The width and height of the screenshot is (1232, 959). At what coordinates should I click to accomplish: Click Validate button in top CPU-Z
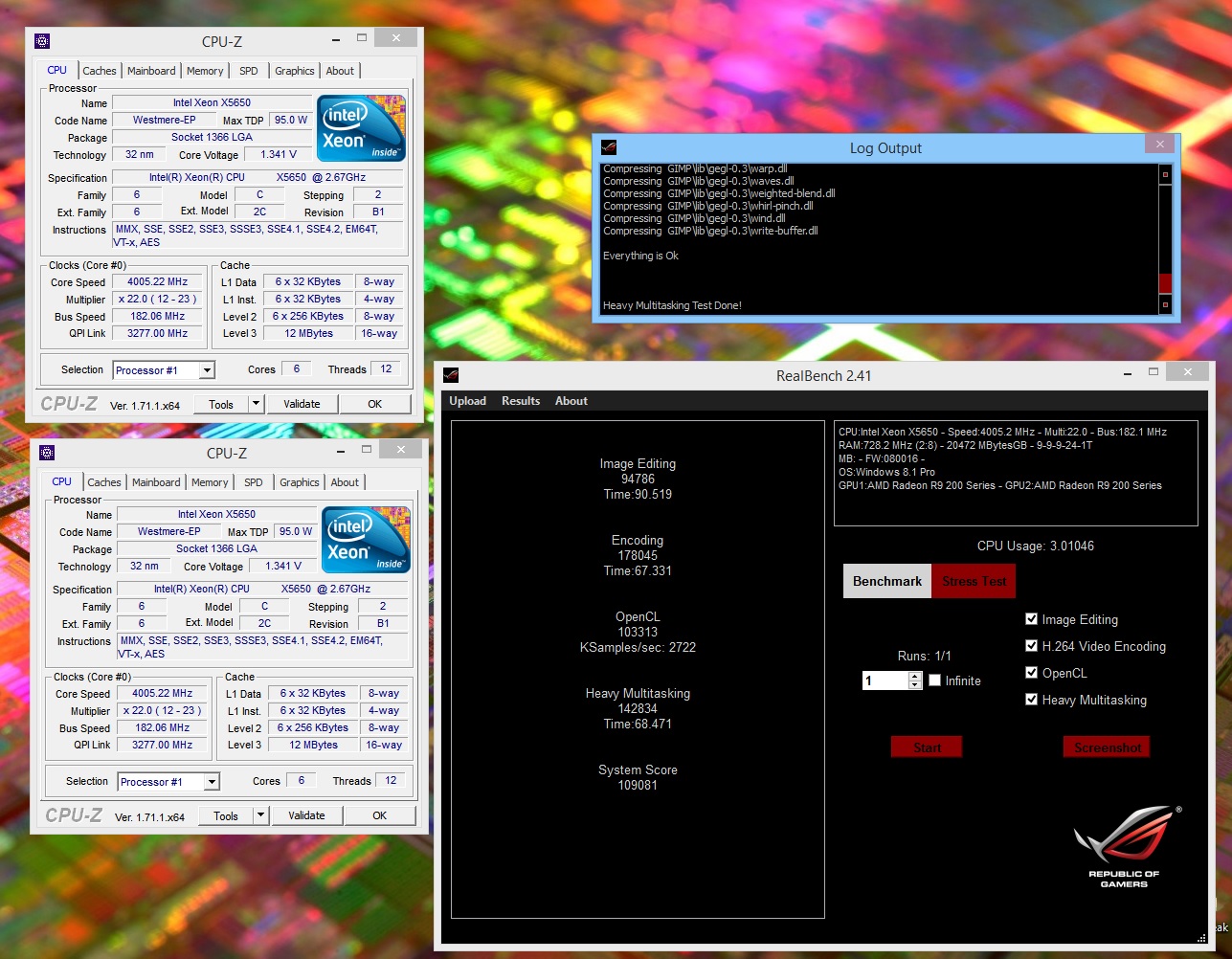[302, 404]
